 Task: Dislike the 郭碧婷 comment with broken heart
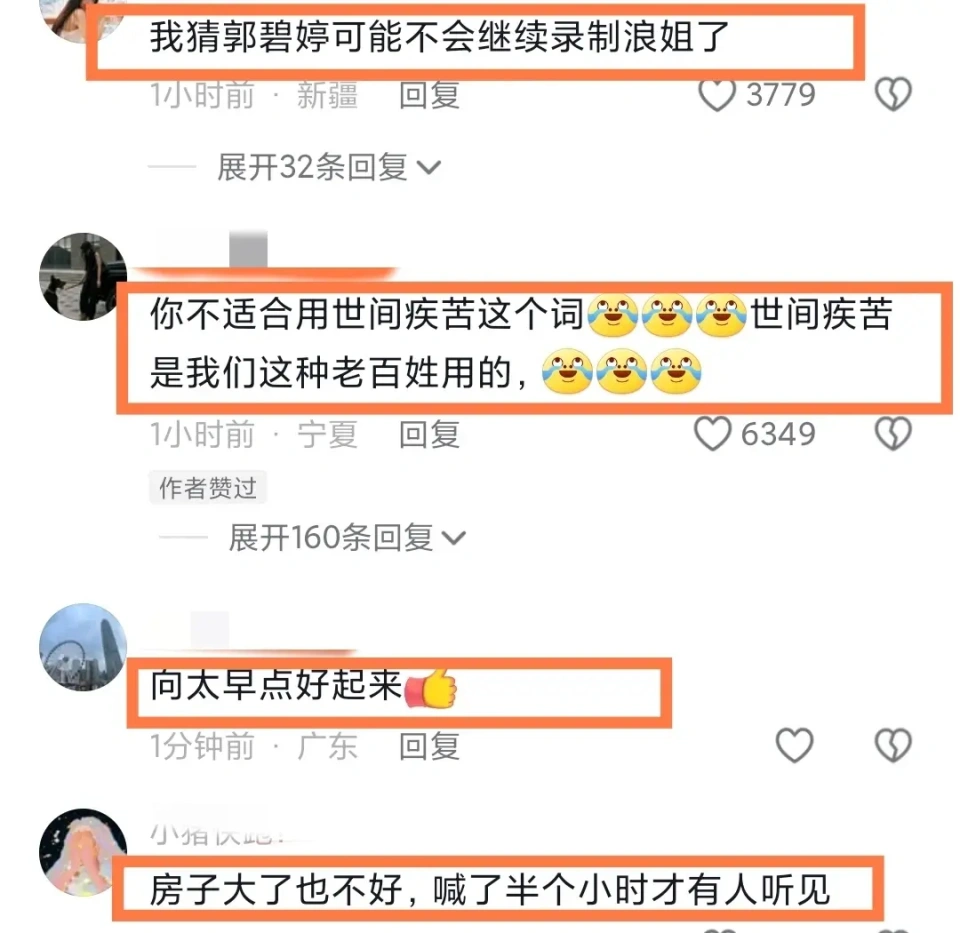click(893, 94)
